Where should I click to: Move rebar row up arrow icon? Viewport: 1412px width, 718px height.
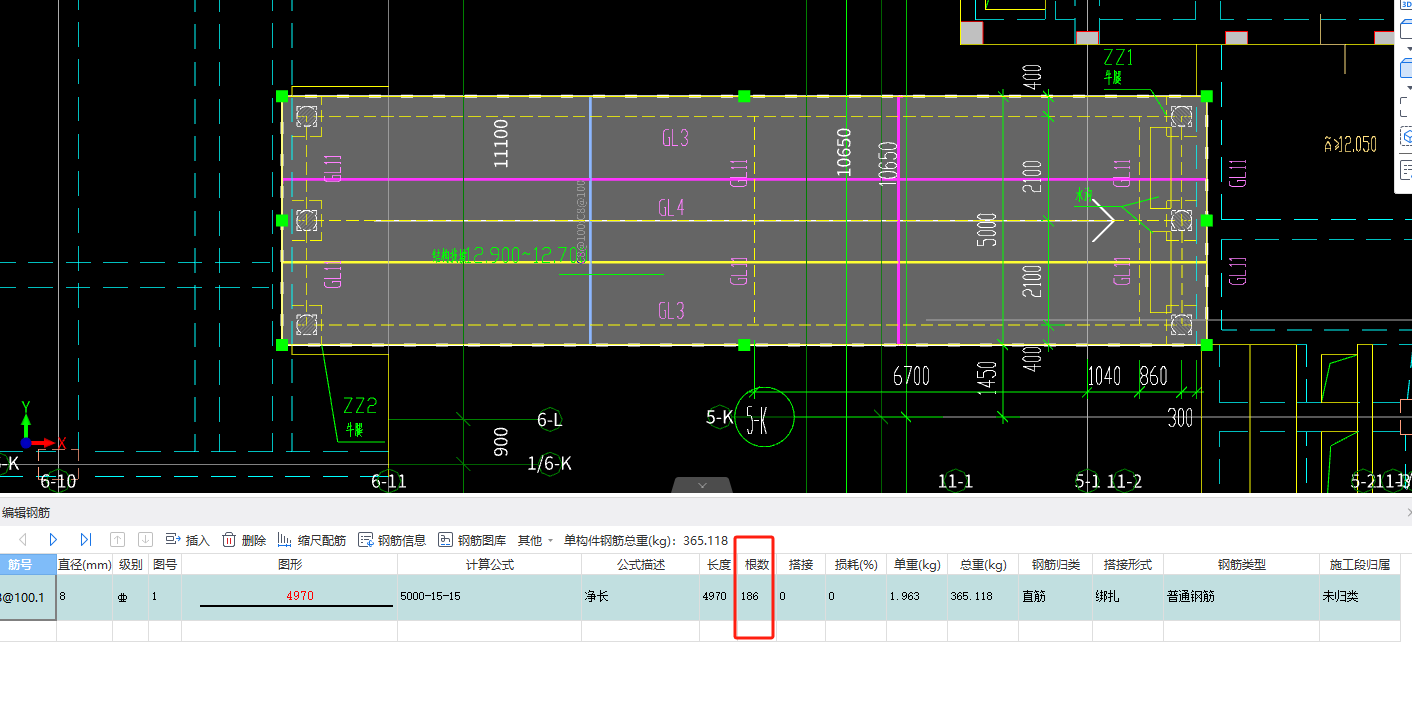117,540
